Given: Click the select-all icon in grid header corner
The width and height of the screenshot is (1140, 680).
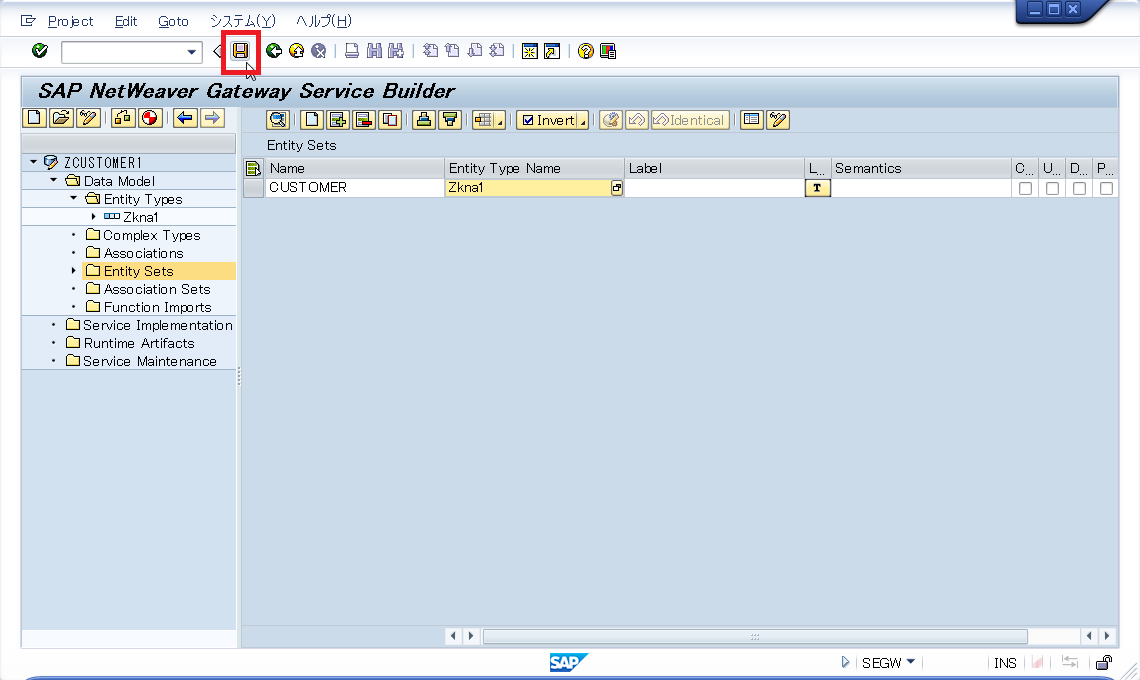Looking at the screenshot, I should coord(253,169).
